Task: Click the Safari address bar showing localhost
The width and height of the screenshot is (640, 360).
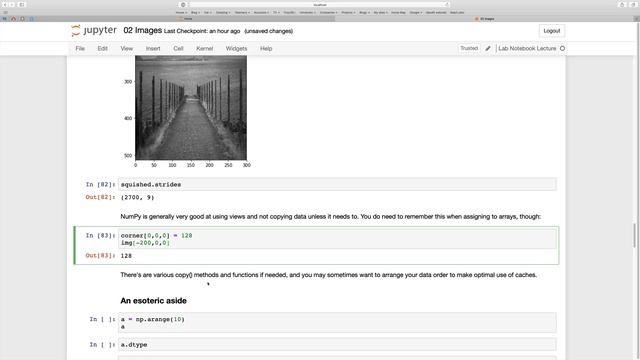Action: pyautogui.click(x=320, y=4)
